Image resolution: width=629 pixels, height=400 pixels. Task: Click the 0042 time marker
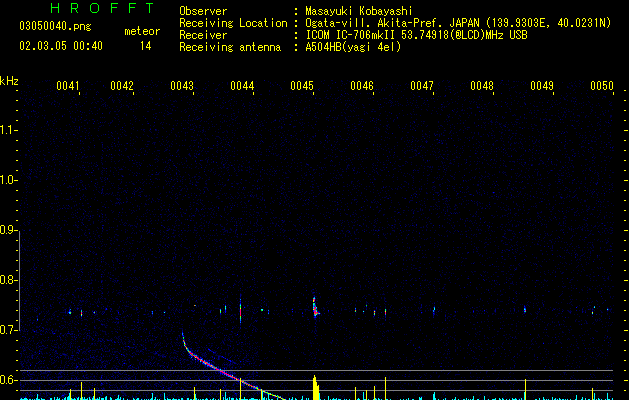pos(122,86)
